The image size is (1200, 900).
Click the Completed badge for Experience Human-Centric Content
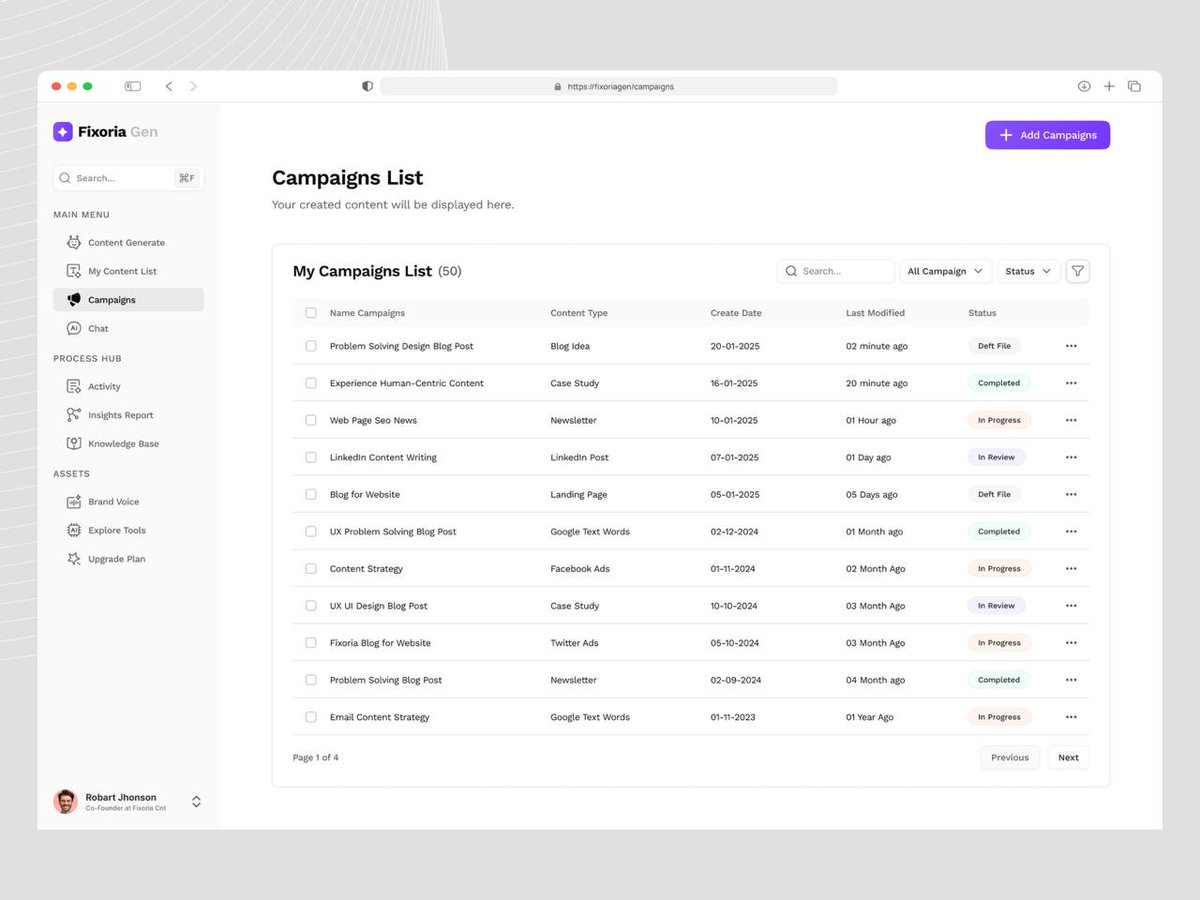[x=999, y=383]
